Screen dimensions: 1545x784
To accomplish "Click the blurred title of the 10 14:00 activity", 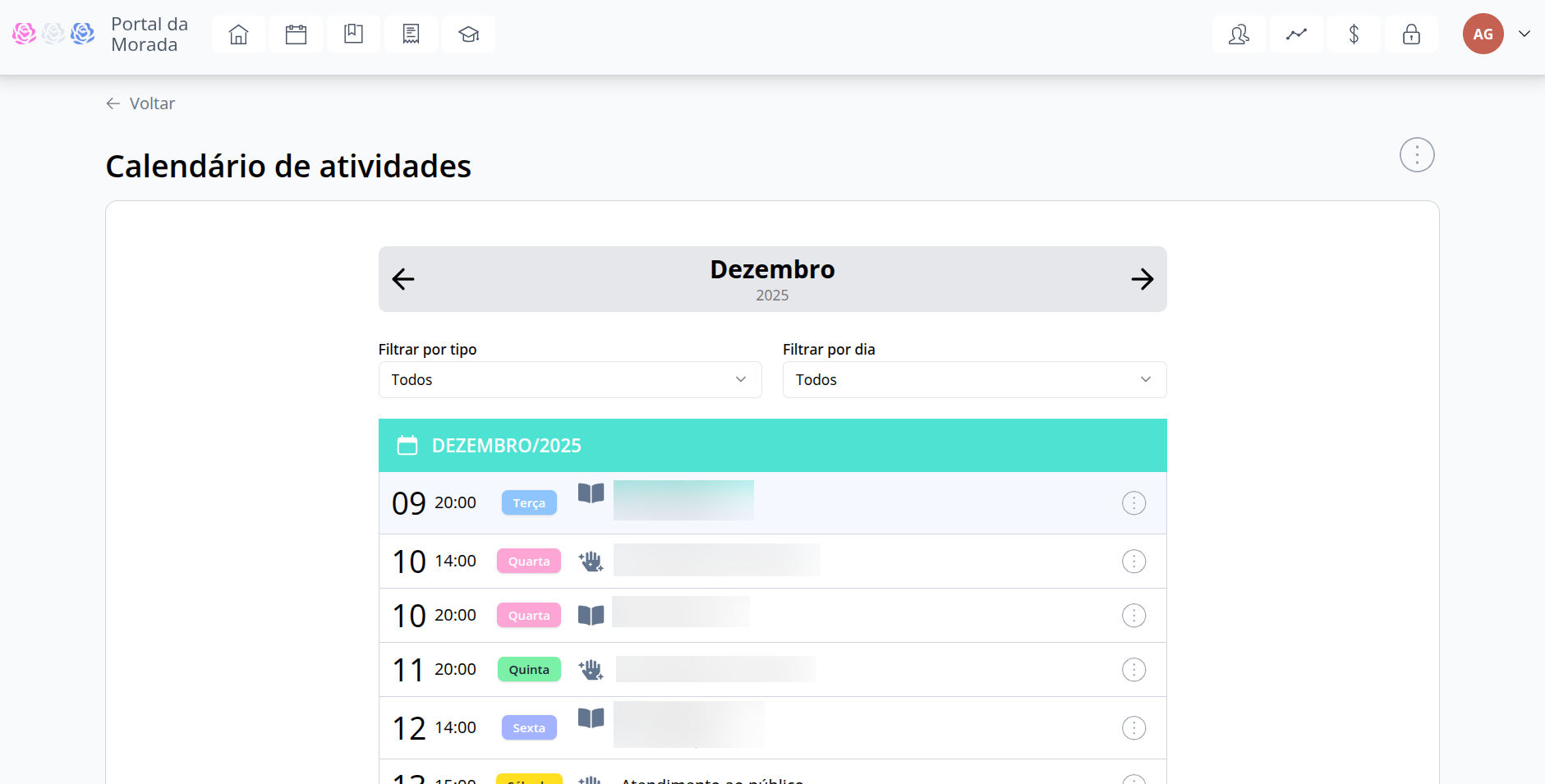I will pos(716,560).
